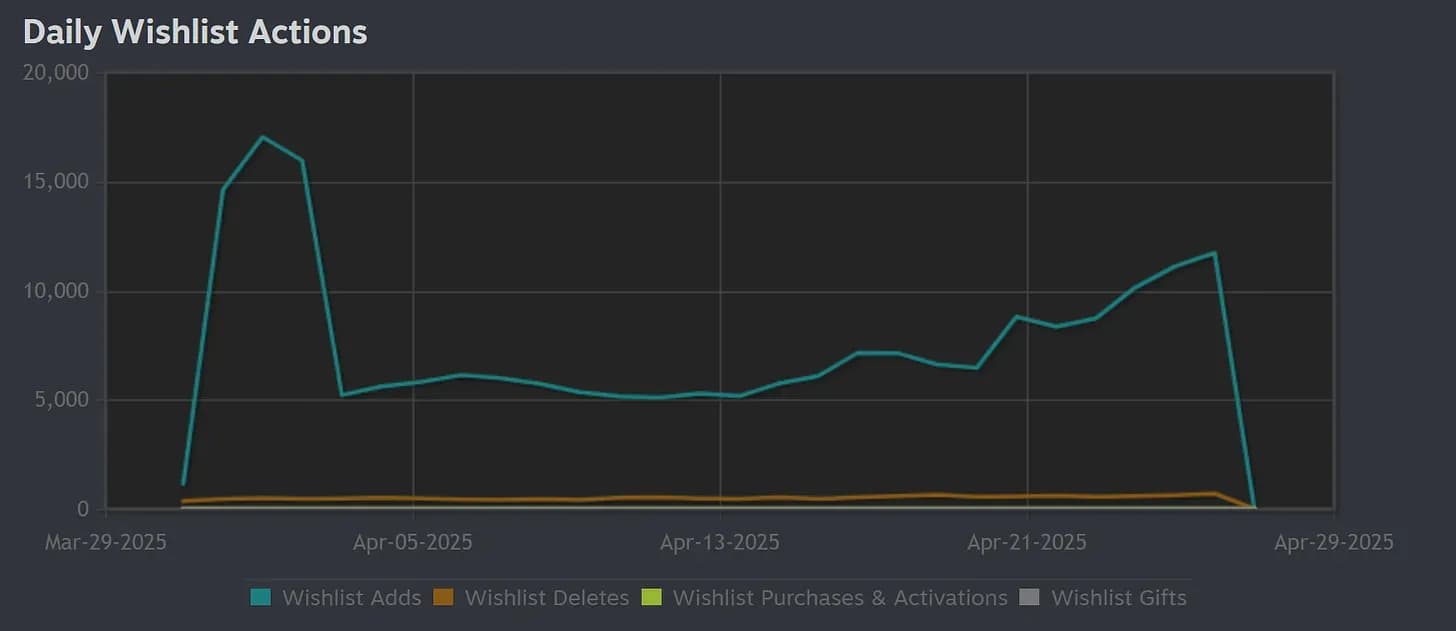The image size is (1456, 631).
Task: Click the Apr-21-2025 axis label
Action: tap(1028, 542)
